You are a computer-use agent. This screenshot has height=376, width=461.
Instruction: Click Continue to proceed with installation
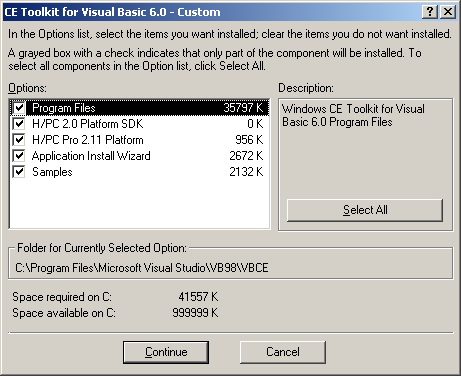166,352
